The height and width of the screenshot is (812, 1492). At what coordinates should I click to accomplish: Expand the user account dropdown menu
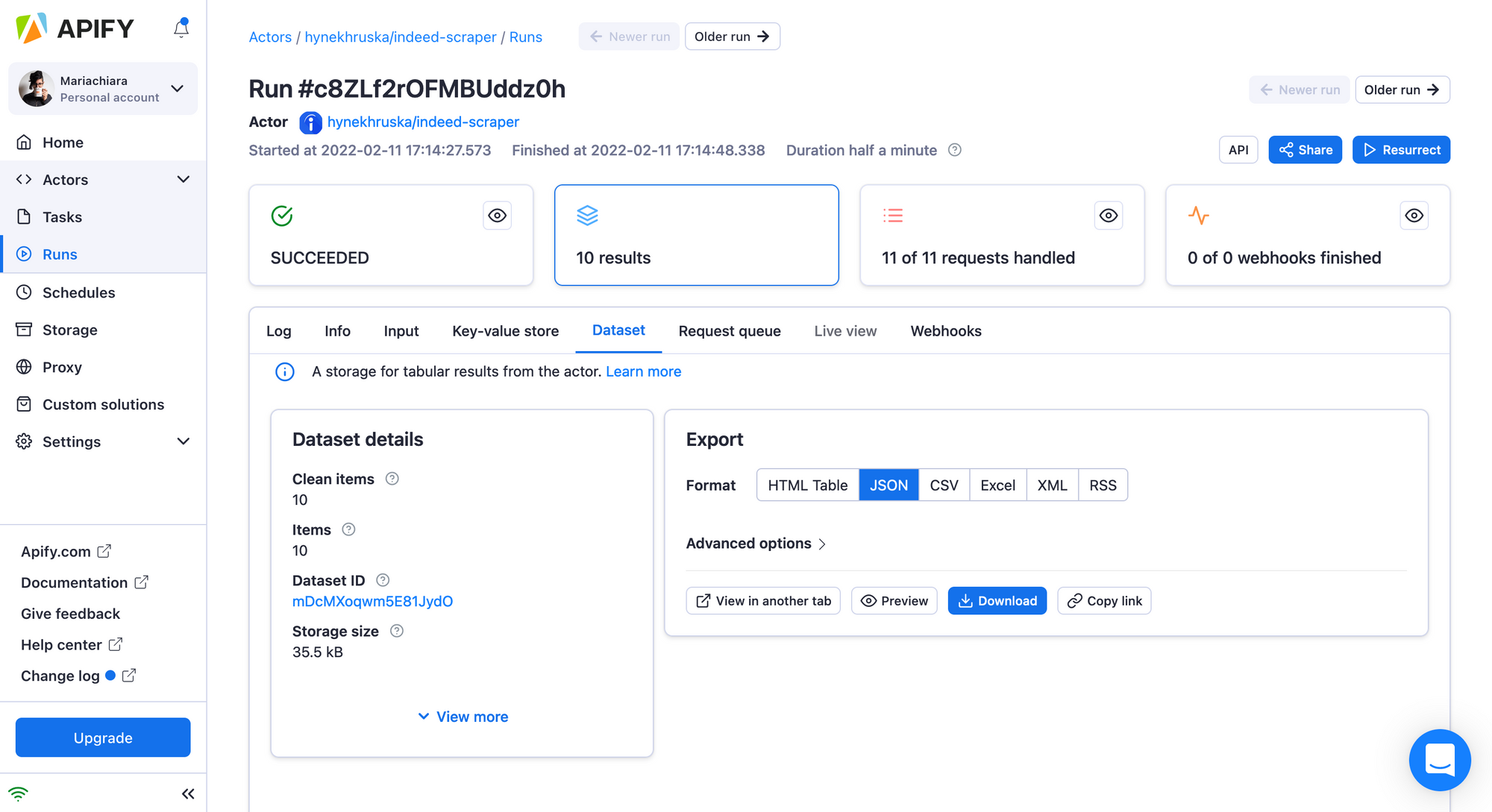point(178,89)
